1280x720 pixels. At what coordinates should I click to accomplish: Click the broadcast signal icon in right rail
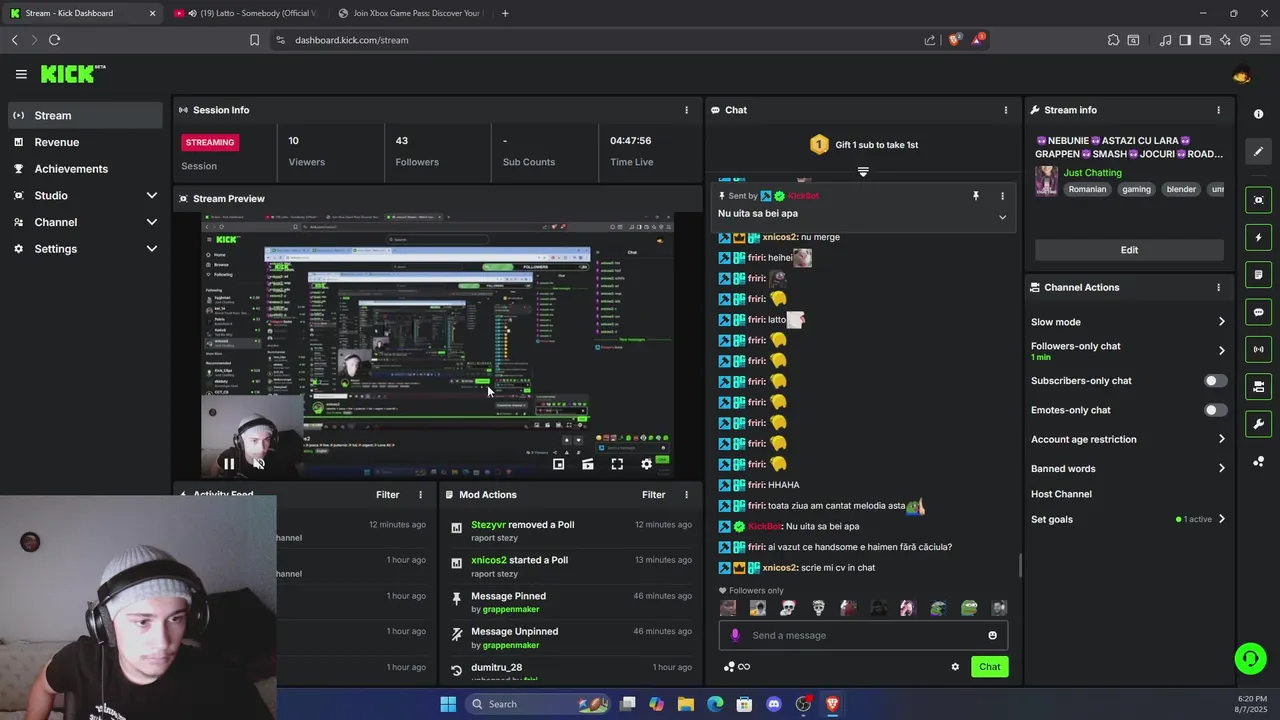1258,349
